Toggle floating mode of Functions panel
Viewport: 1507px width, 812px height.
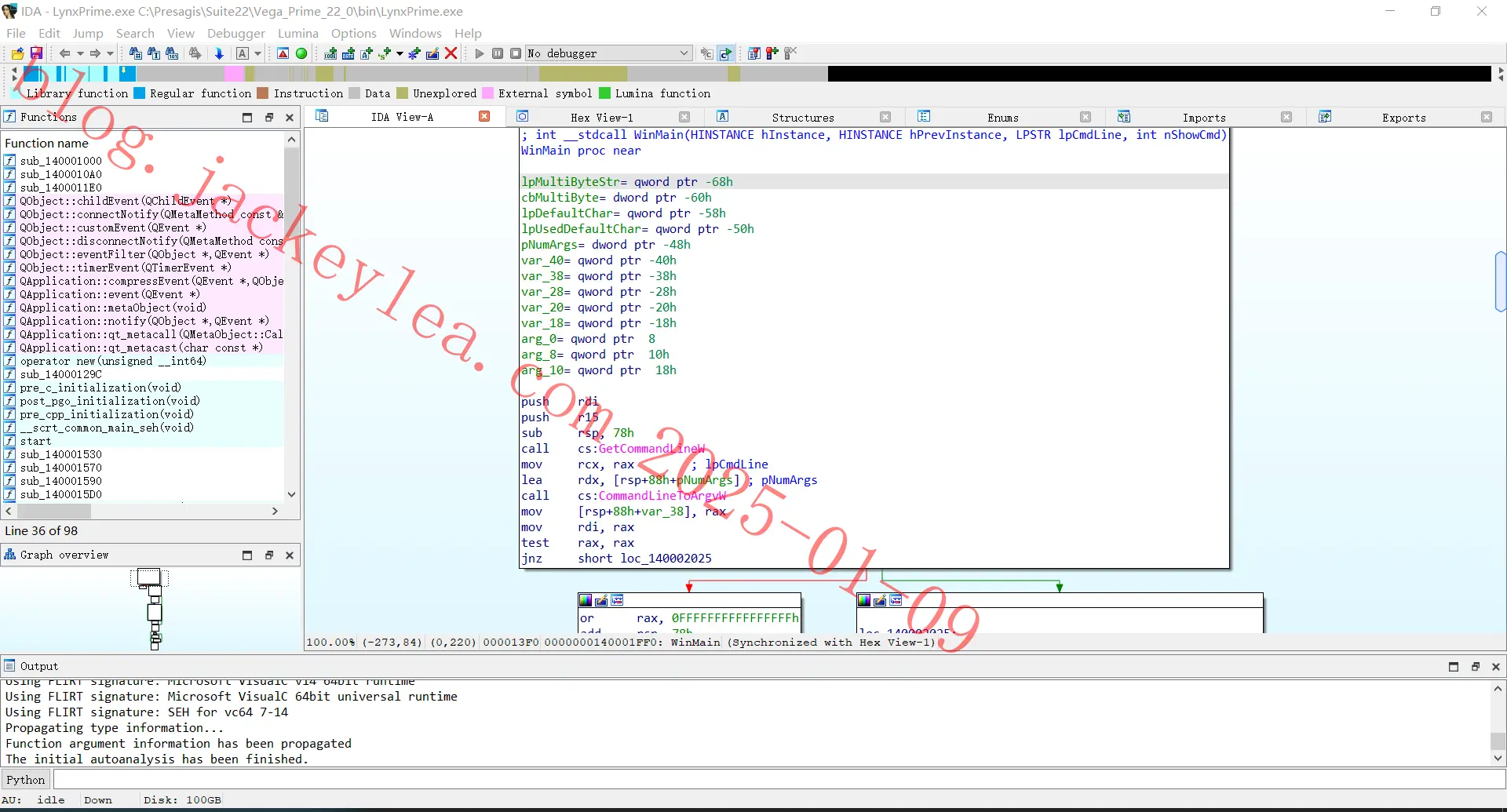point(268,117)
